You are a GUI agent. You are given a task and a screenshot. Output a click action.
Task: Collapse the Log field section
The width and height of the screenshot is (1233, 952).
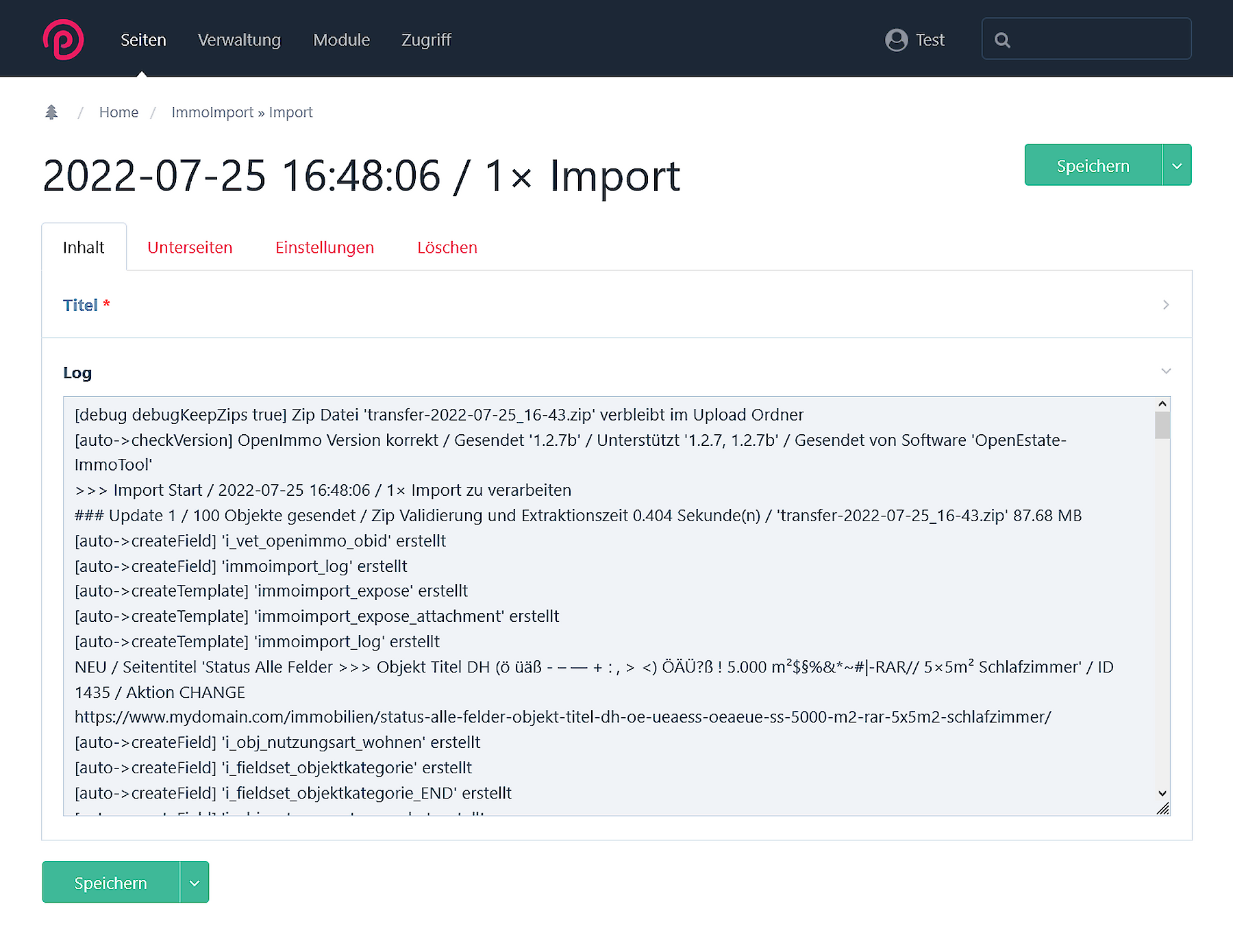tap(1166, 371)
